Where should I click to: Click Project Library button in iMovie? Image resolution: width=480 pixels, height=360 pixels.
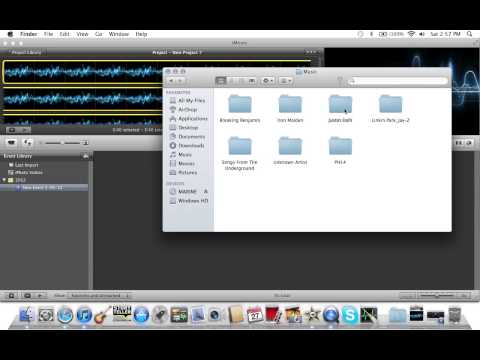pos(26,52)
